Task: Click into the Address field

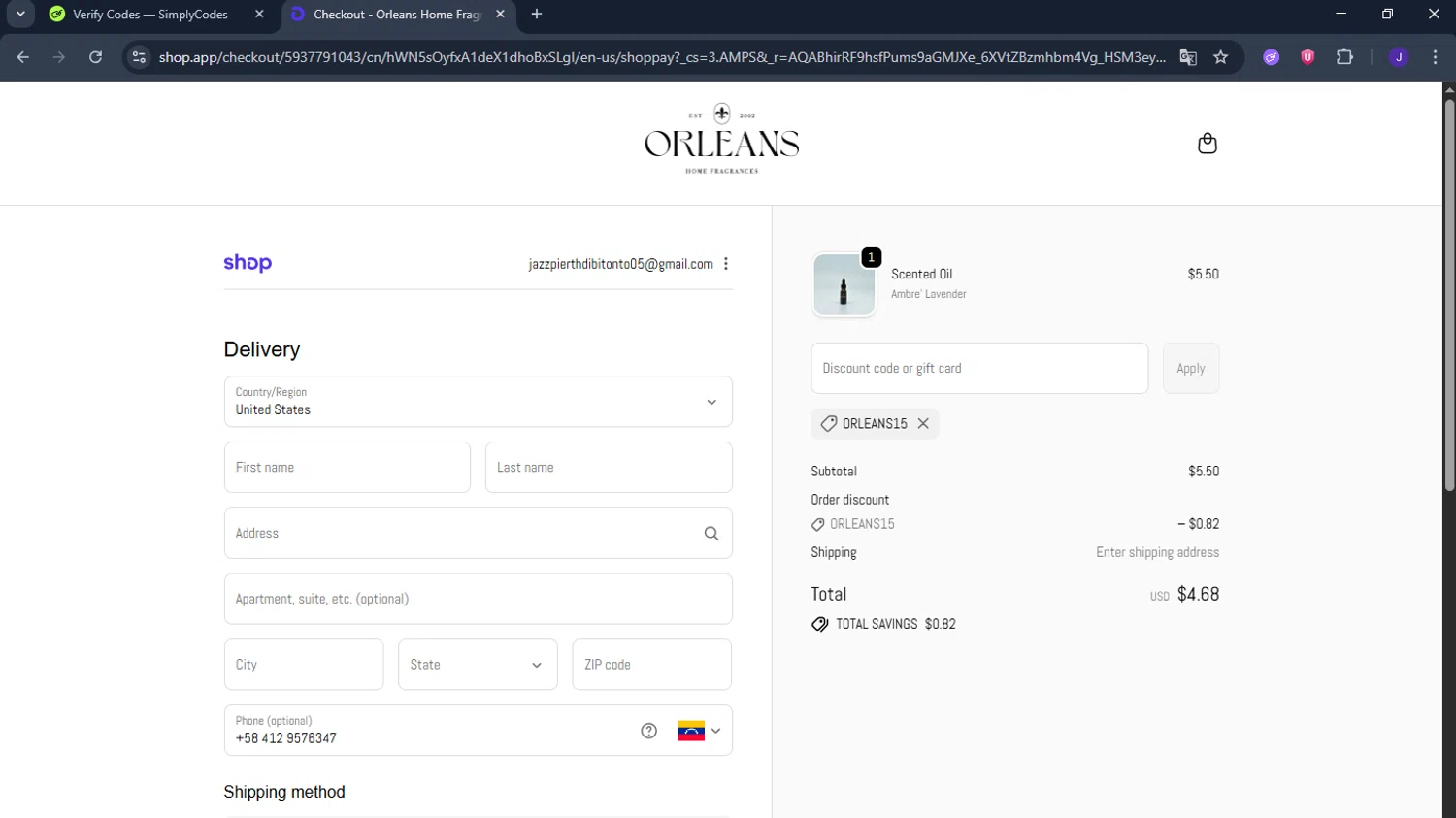Action: (x=478, y=534)
